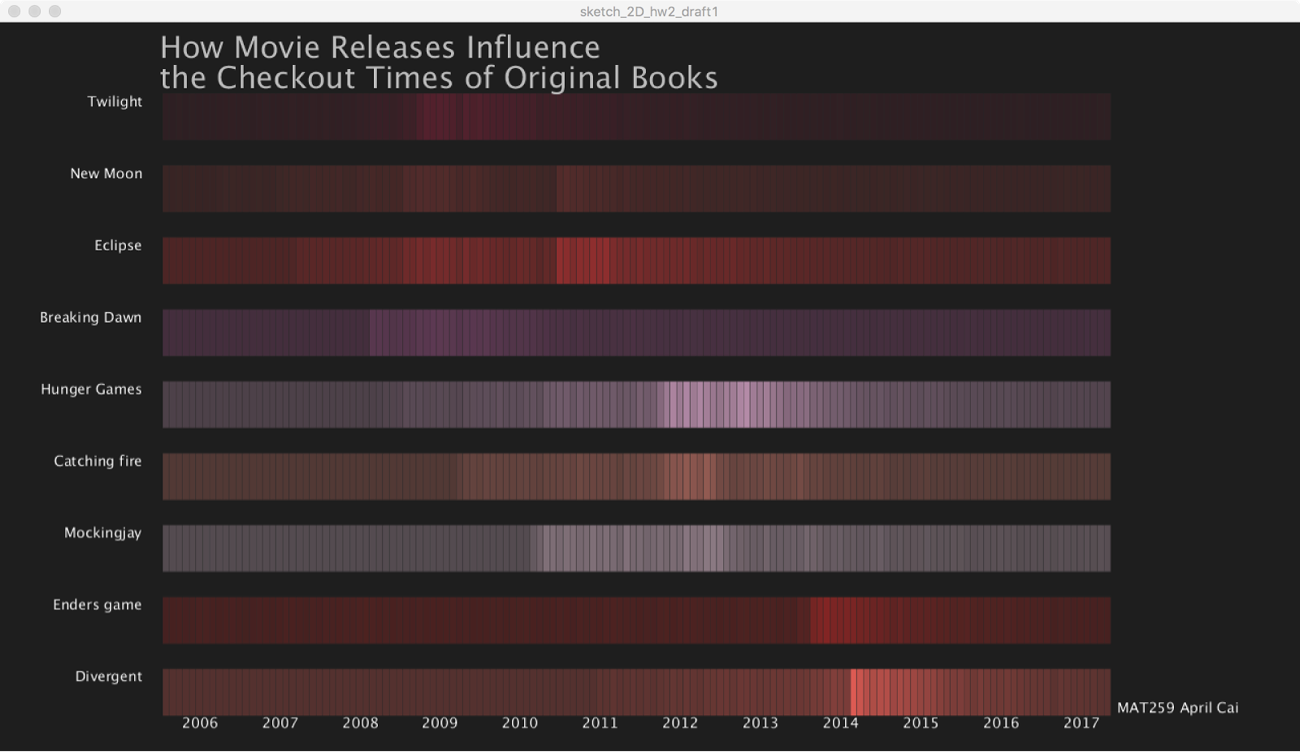Click the 2009 year label
This screenshot has height=752, width=1300.
pos(440,724)
